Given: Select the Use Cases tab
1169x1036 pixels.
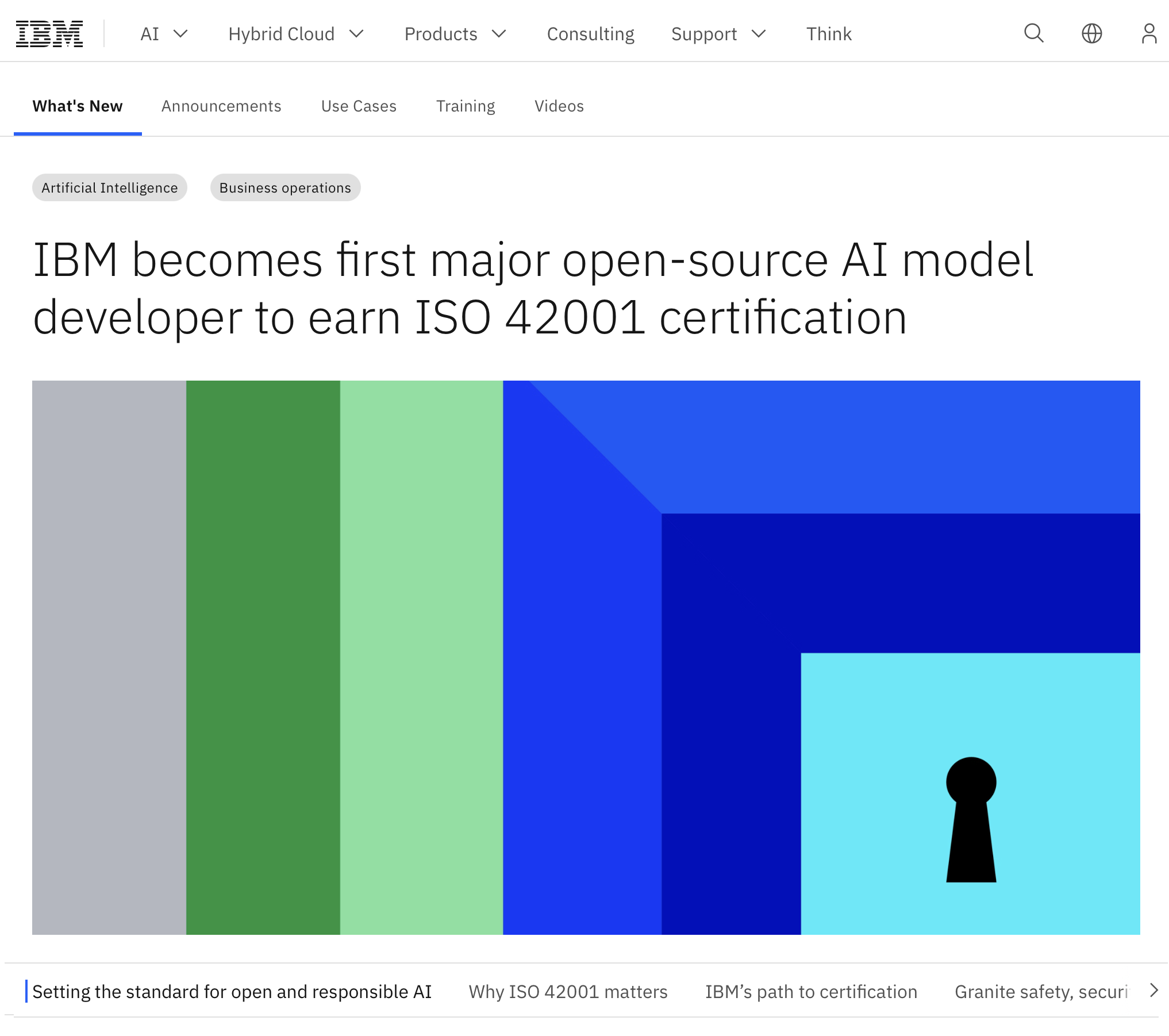Looking at the screenshot, I should 359,106.
